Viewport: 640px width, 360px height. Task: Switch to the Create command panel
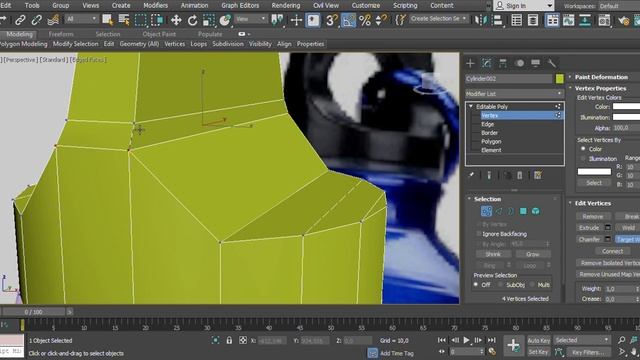coord(470,63)
